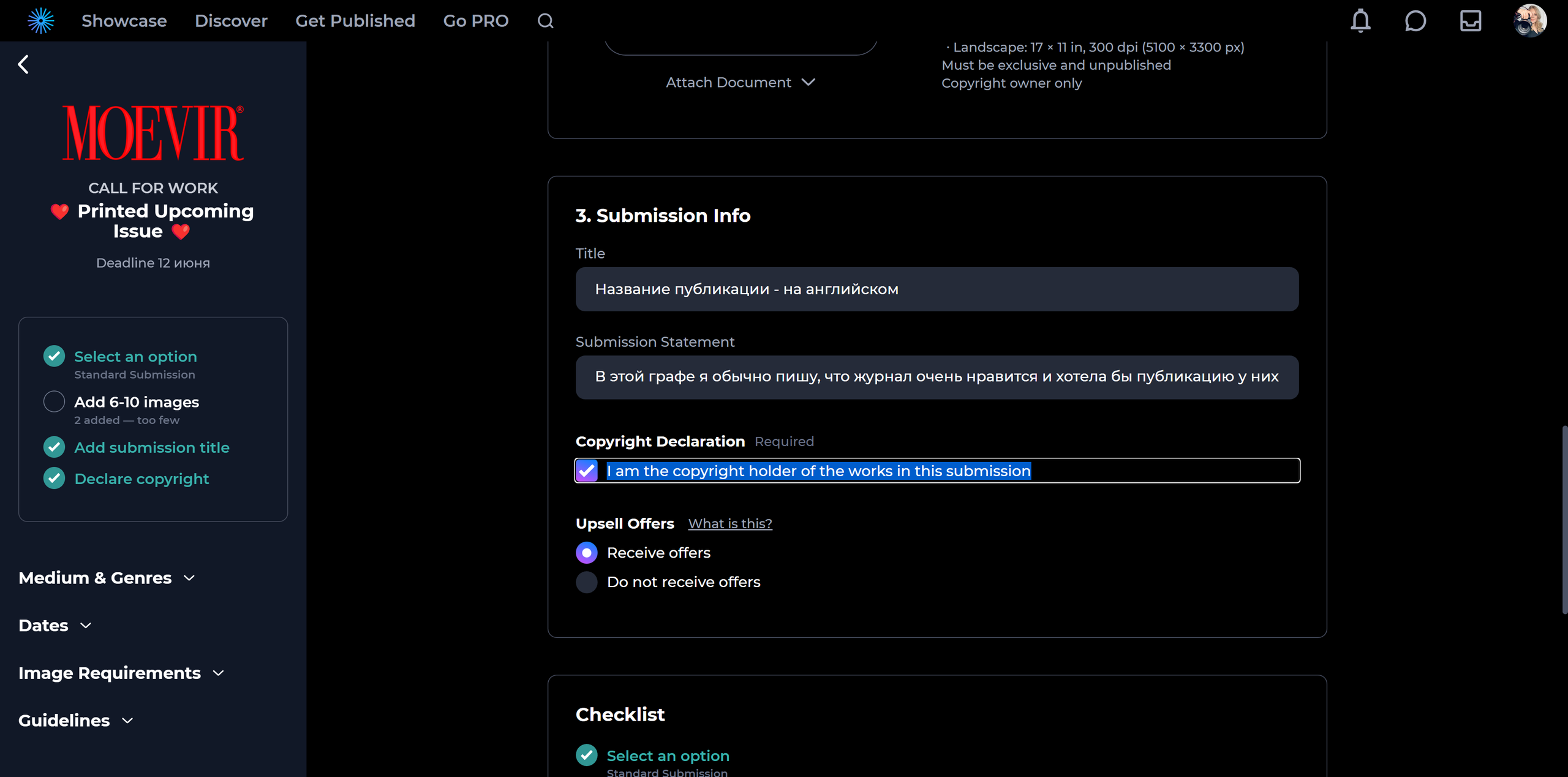Expand the Attach Document dropdown
Image resolution: width=1568 pixels, height=777 pixels.
pyautogui.click(x=740, y=83)
